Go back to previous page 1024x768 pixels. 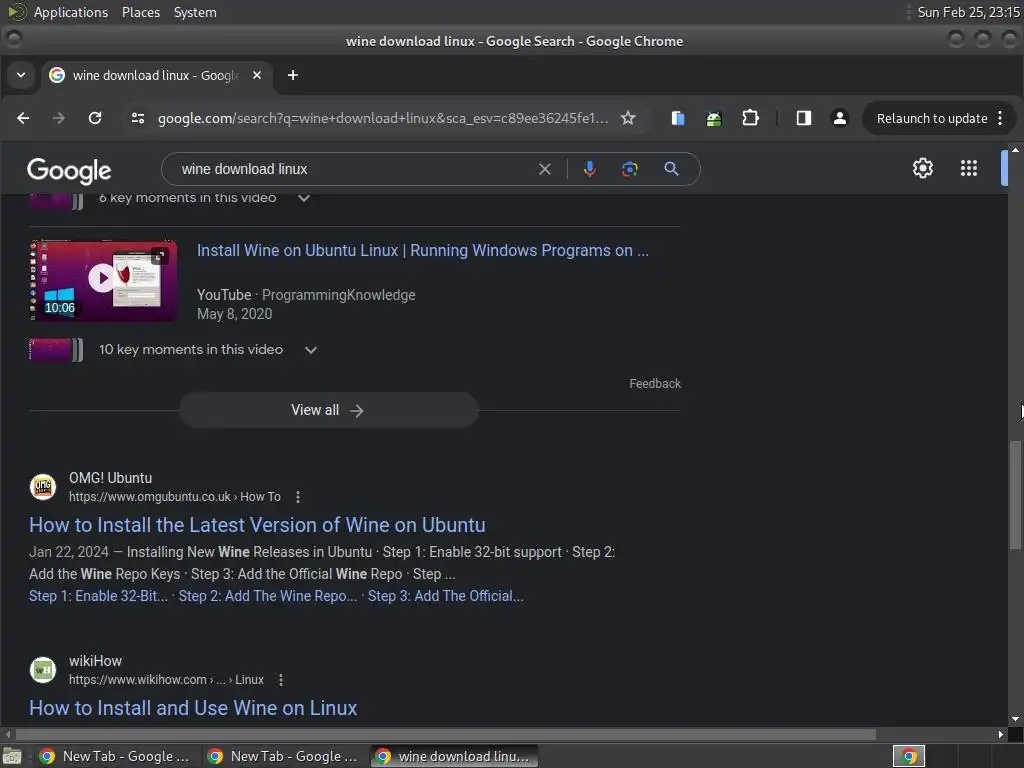(x=23, y=118)
